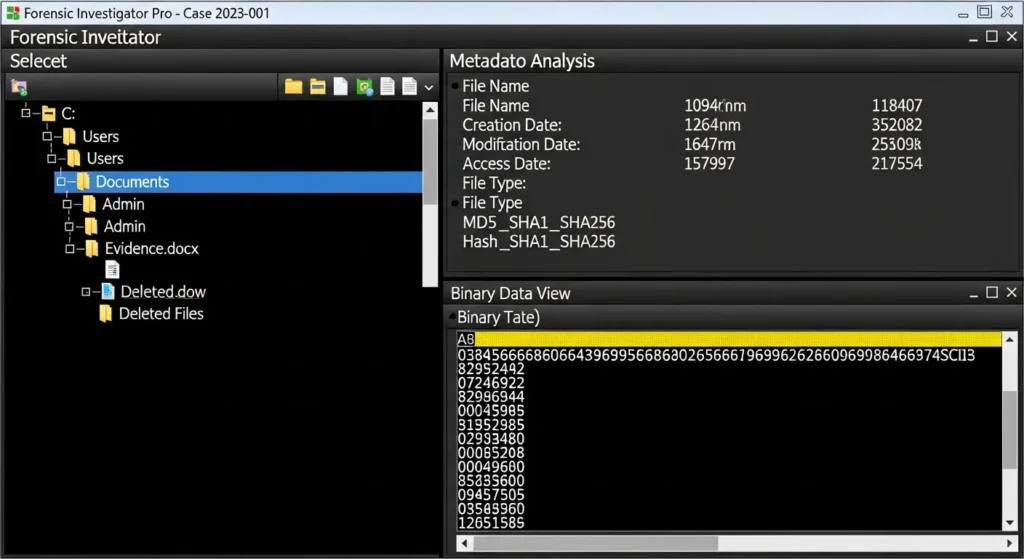Select the highlighted A8 binary row
This screenshot has width=1024, height=559.
pyautogui.click(x=729, y=339)
